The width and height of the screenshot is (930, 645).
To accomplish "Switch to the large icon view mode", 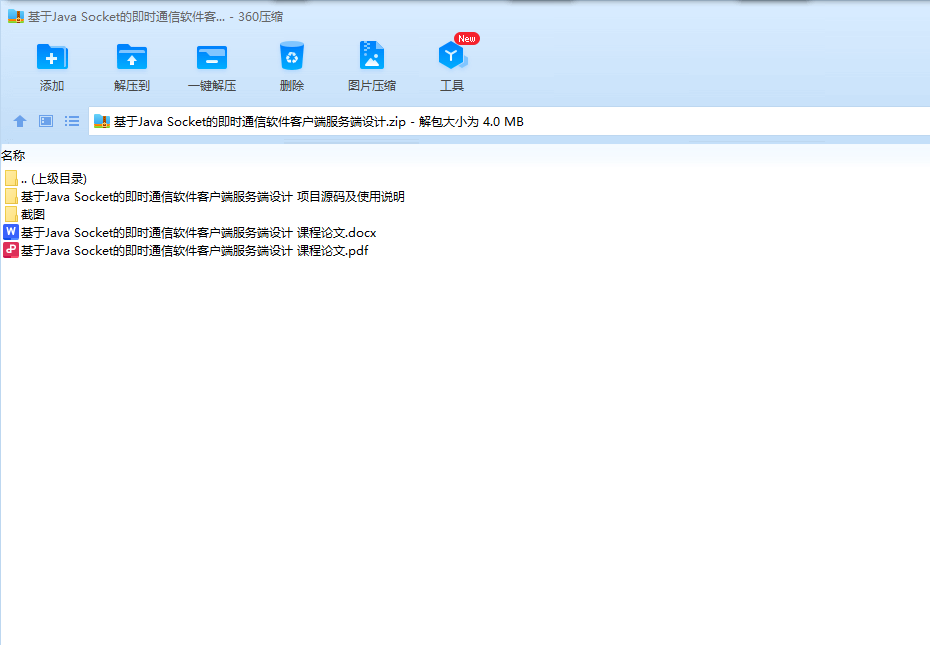I will point(46,121).
